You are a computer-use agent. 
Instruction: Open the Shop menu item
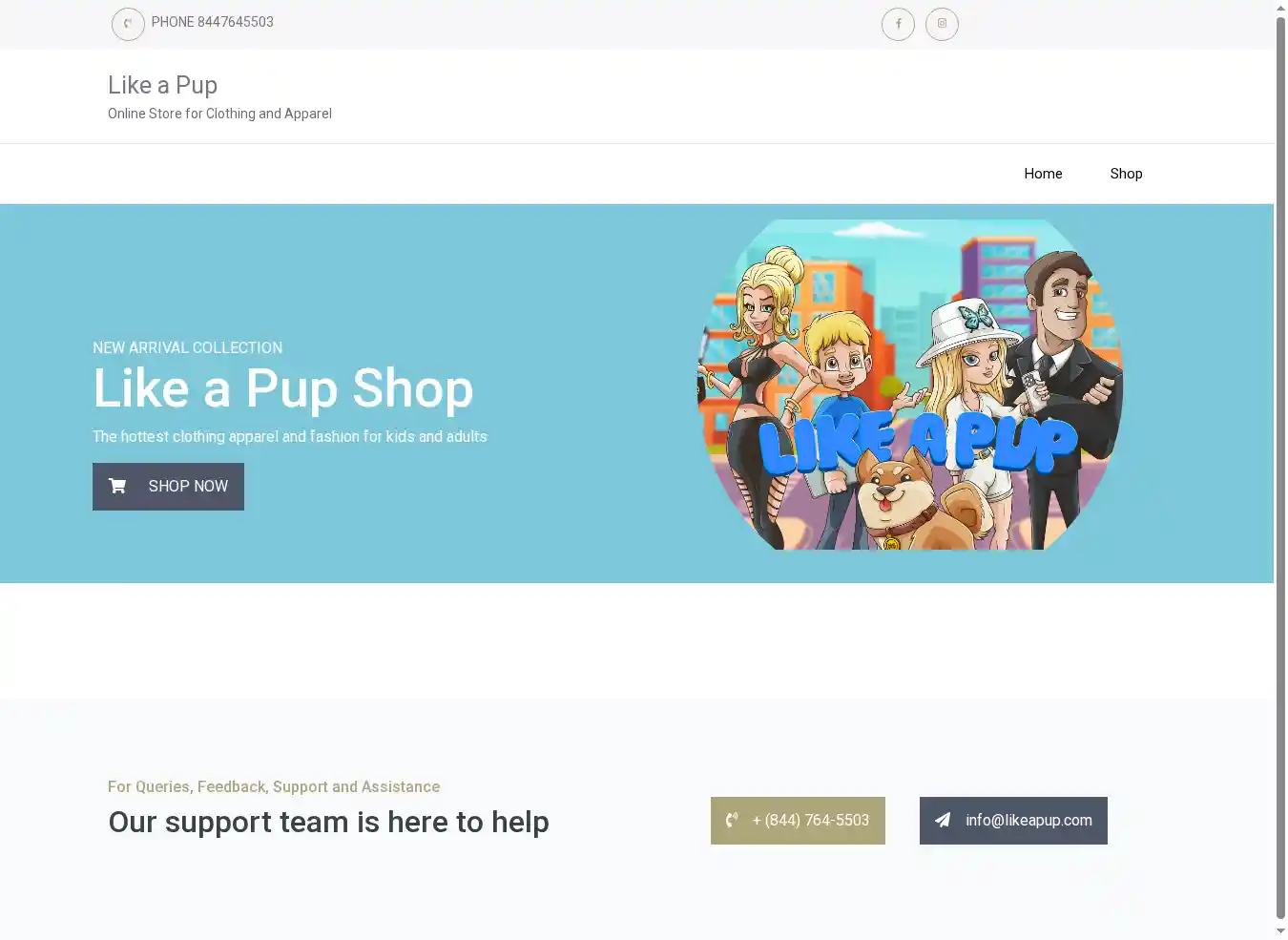point(1126,174)
